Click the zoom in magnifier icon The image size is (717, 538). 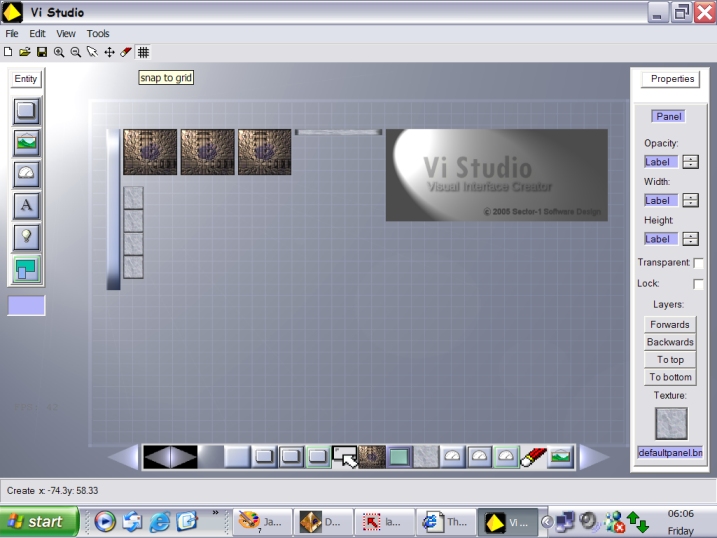tap(59, 52)
